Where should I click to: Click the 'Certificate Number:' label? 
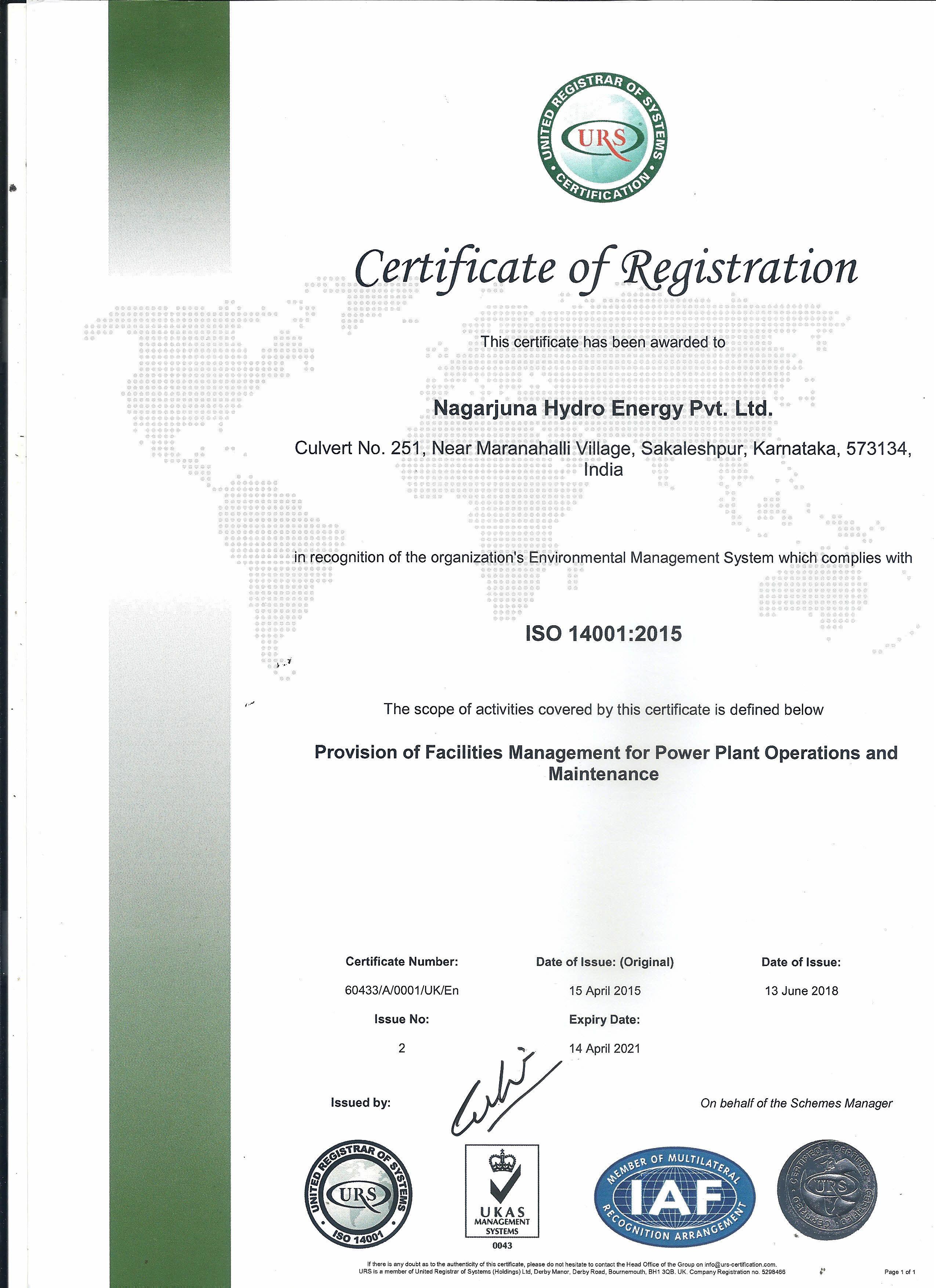(x=402, y=962)
